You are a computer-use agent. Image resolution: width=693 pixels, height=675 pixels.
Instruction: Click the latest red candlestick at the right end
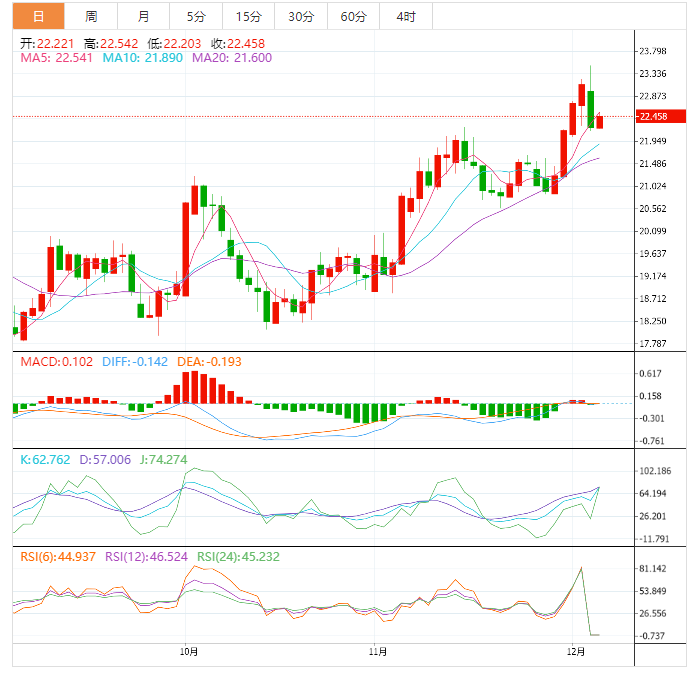600,122
